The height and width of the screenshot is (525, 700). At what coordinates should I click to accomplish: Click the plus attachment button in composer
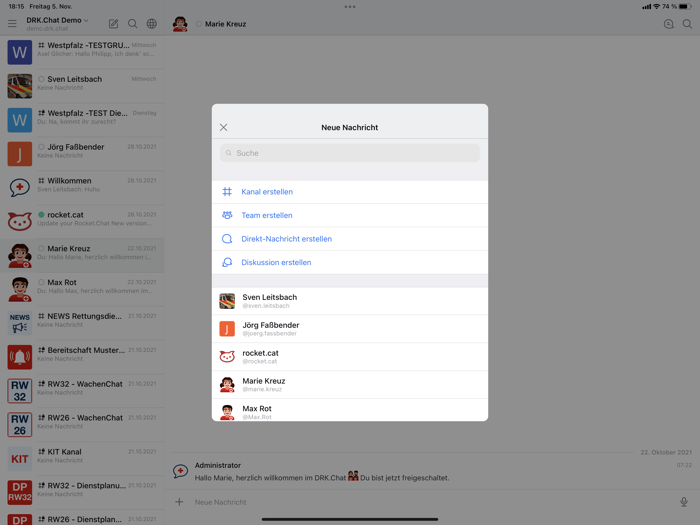pyautogui.click(x=179, y=502)
